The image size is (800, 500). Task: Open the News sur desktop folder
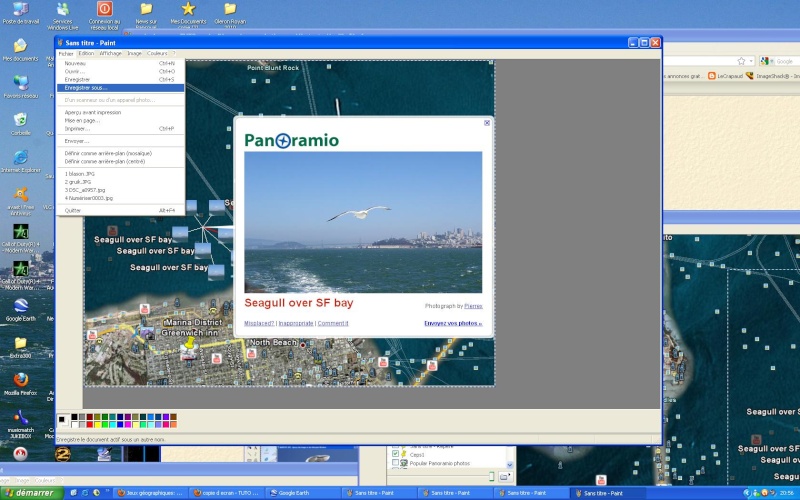[146, 15]
